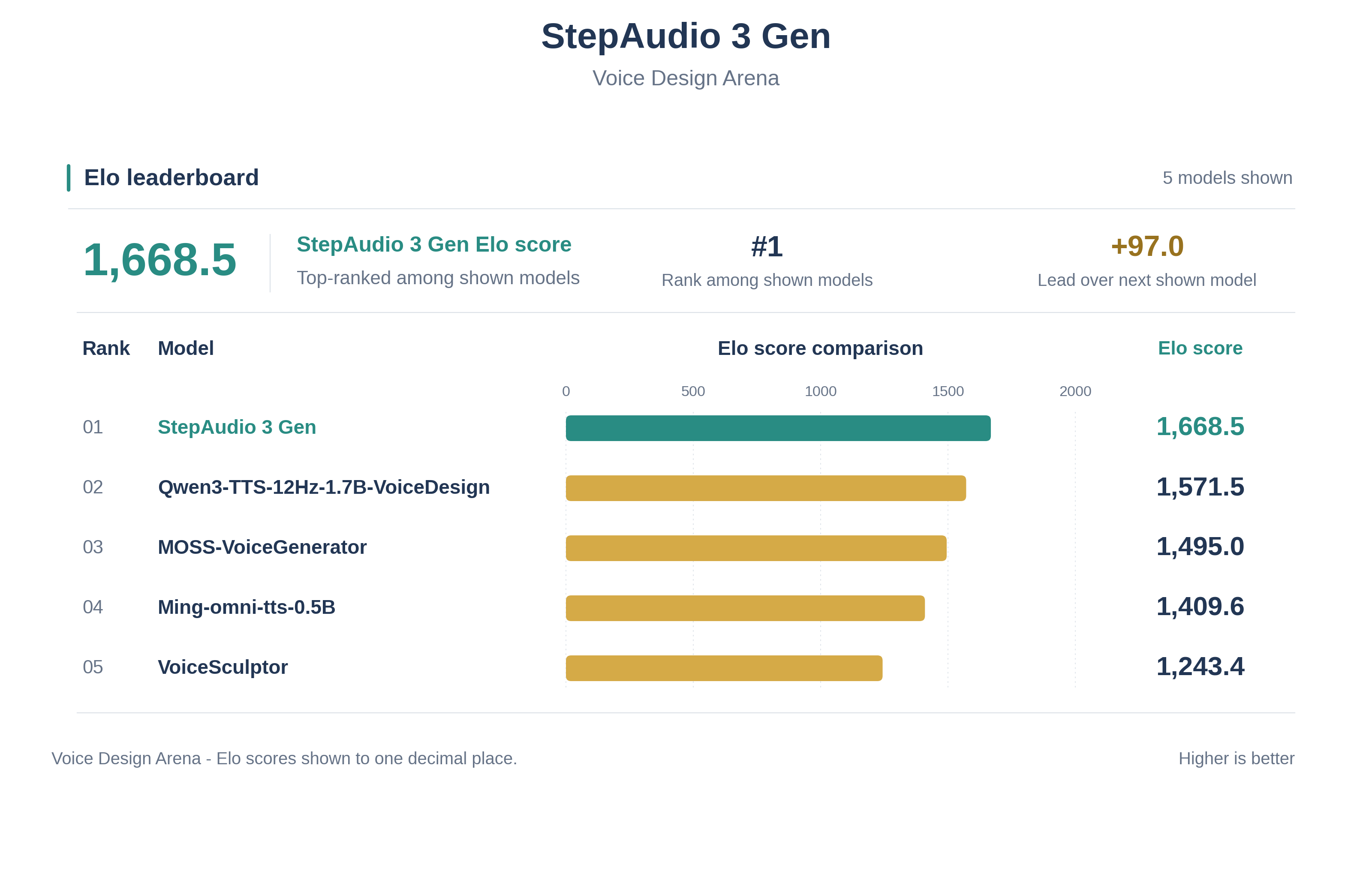Select the Ming-omni-tts-0.5B model name

(x=247, y=607)
